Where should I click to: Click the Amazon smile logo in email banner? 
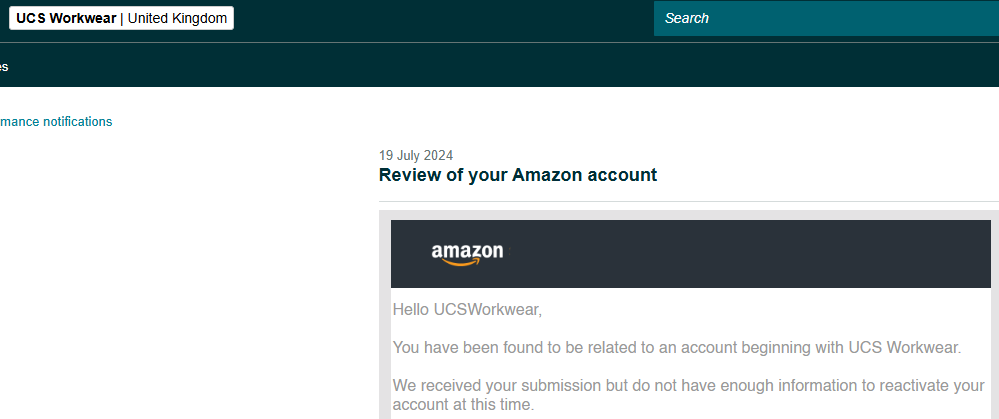(x=468, y=255)
